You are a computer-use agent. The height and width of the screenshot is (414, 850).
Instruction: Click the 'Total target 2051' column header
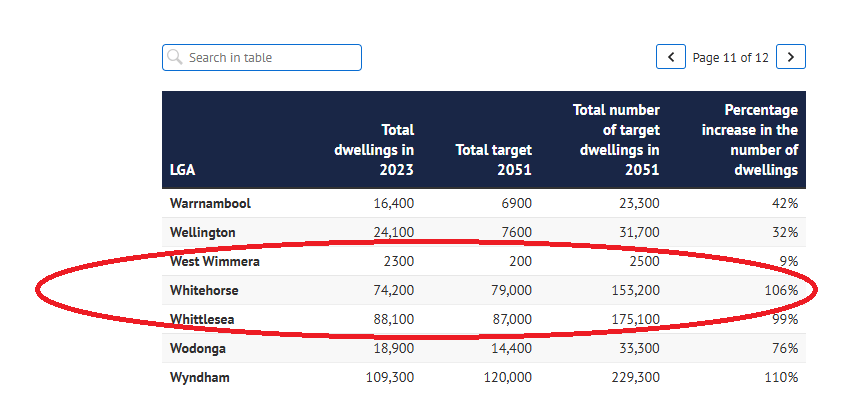493,160
